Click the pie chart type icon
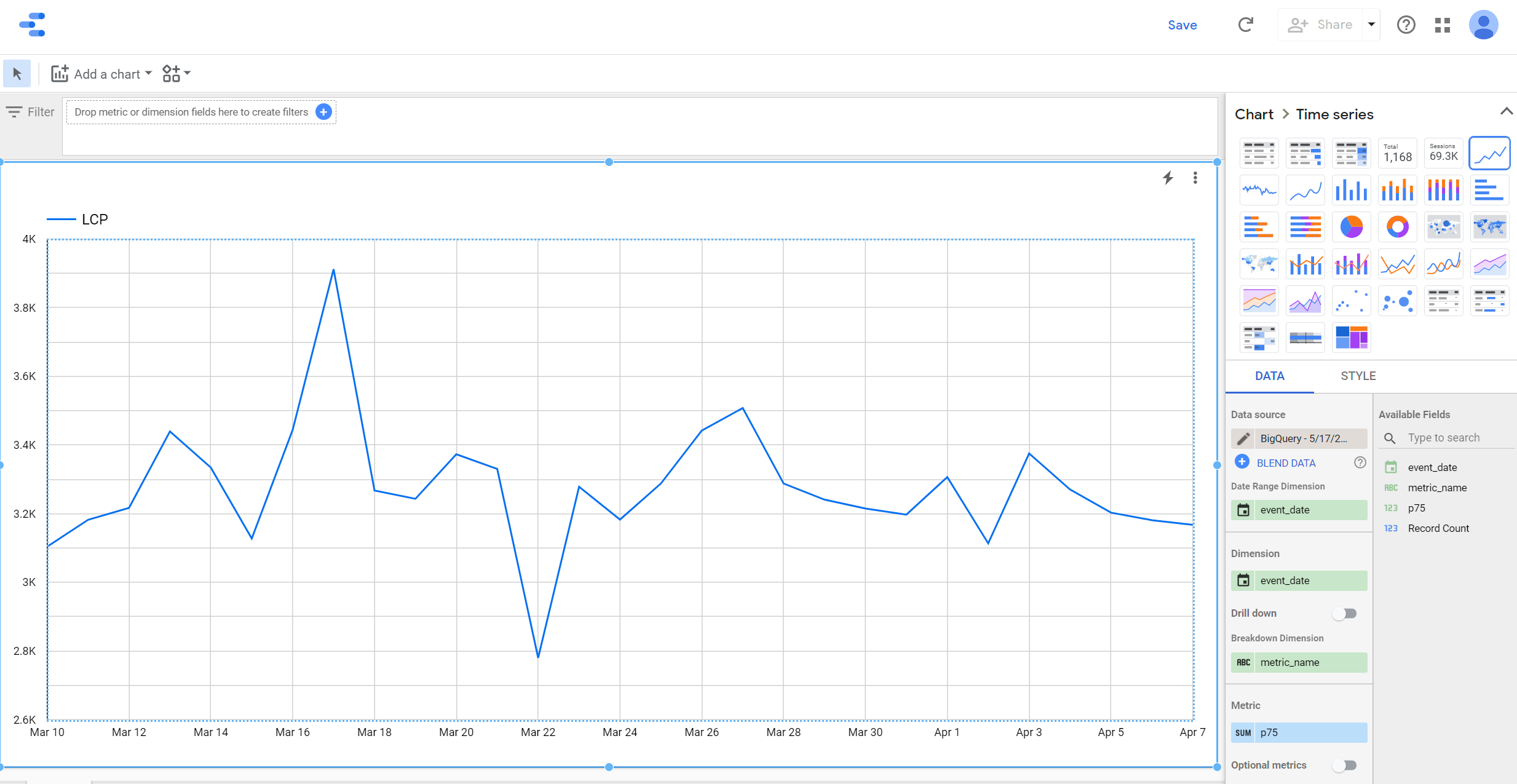 1351,227
